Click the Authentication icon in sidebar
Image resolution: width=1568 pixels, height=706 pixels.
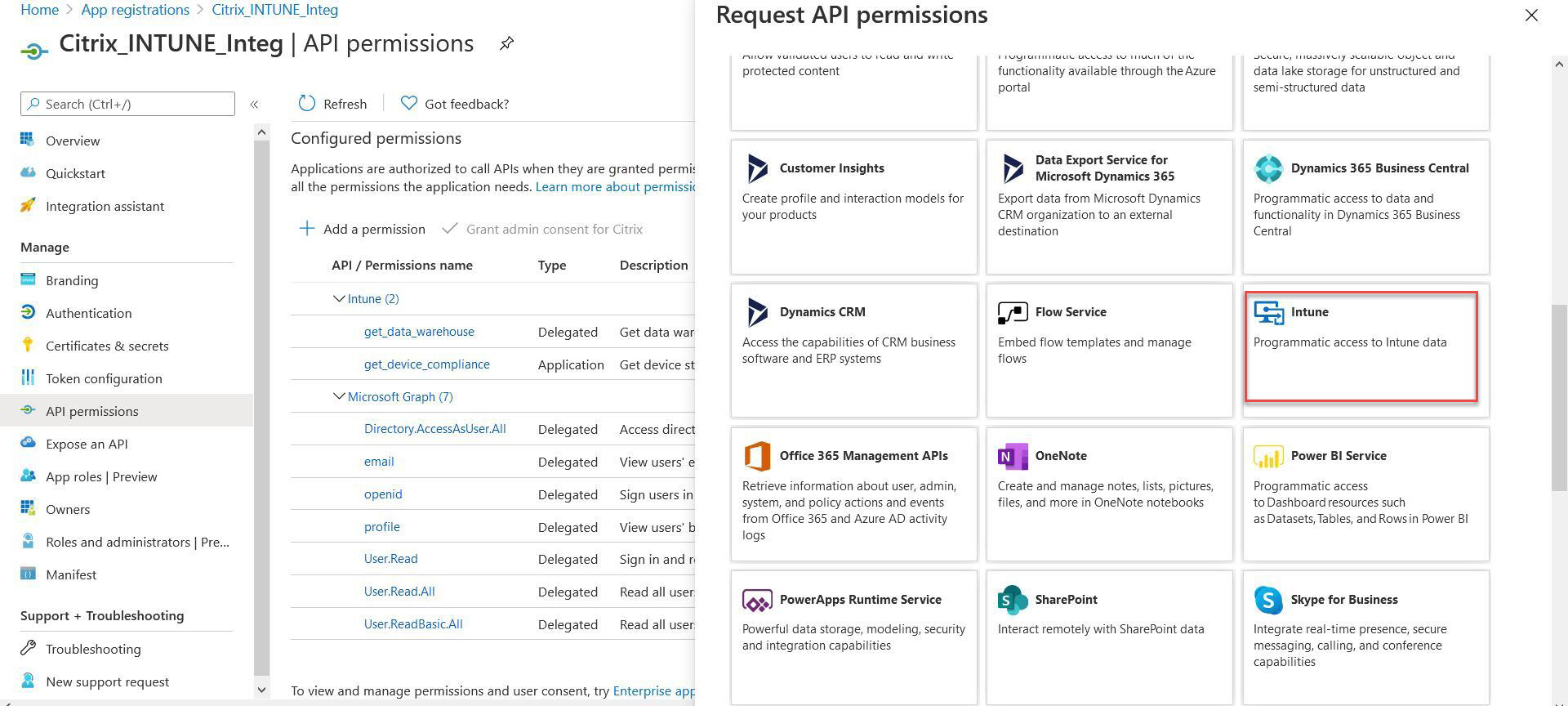coord(28,312)
